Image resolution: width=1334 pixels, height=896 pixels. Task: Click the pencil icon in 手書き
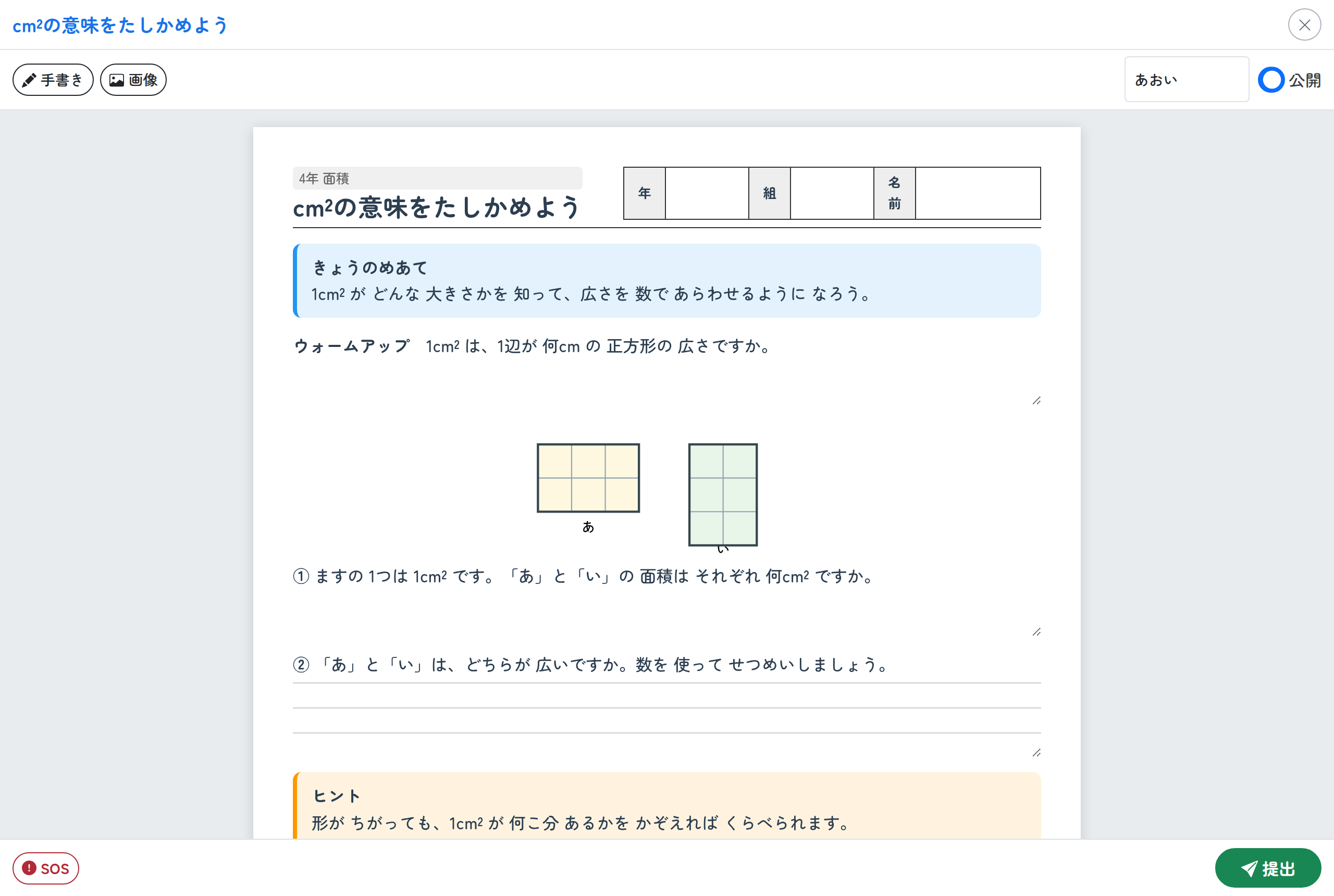click(29, 80)
